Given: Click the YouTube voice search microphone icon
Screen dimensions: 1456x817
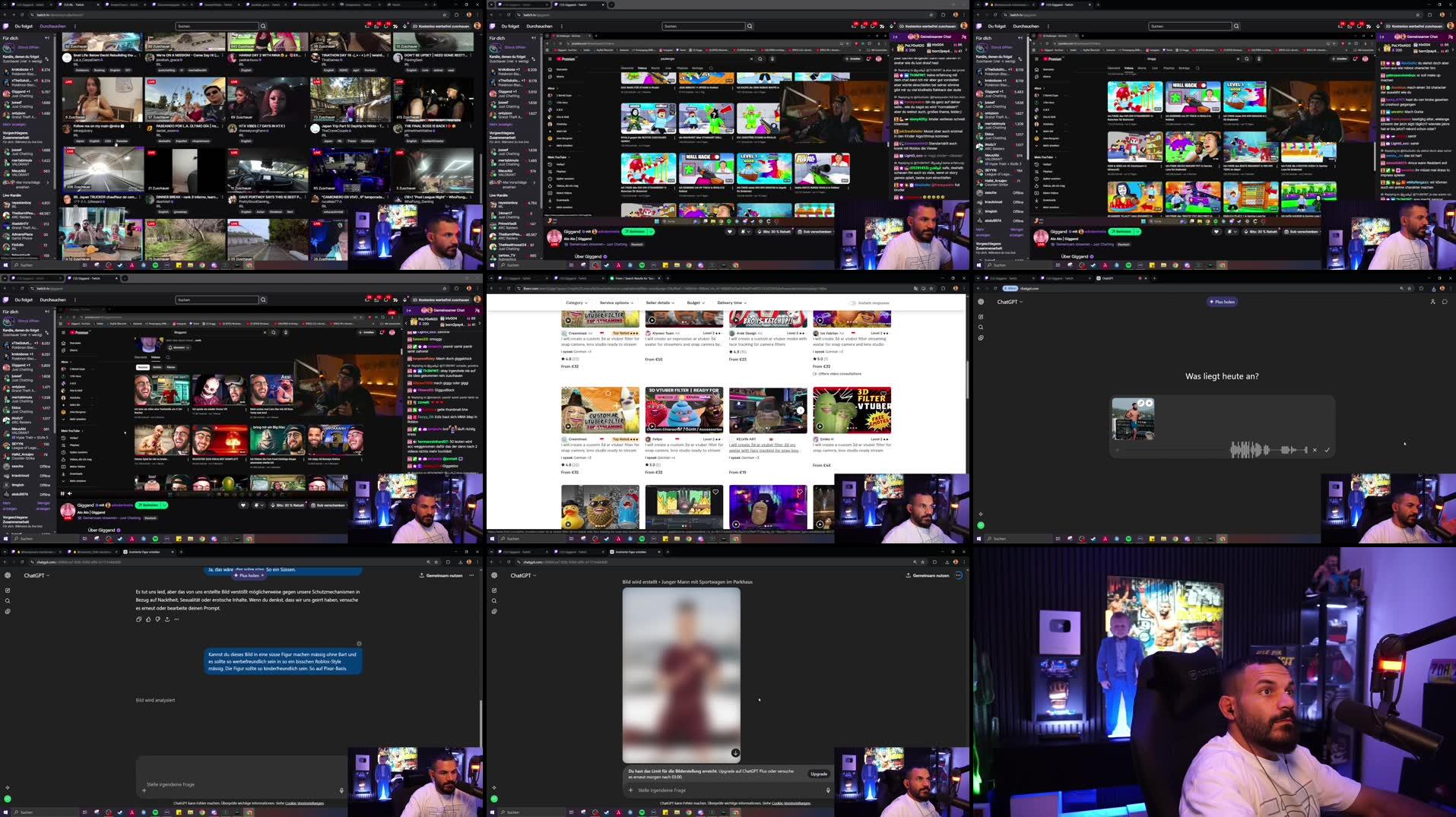Looking at the screenshot, I should point(772,59).
